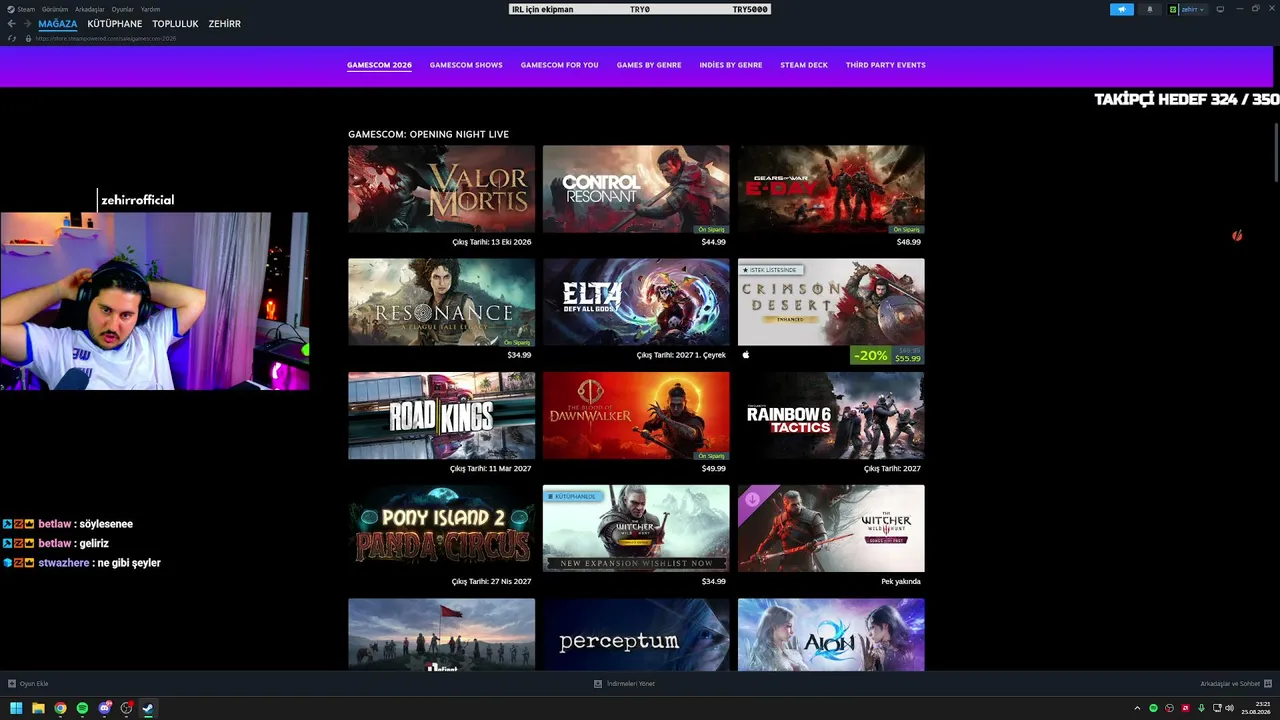Click the Kütüphanede badge on The Witcher
Viewport: 1280px width, 720px height.
[x=572, y=496]
